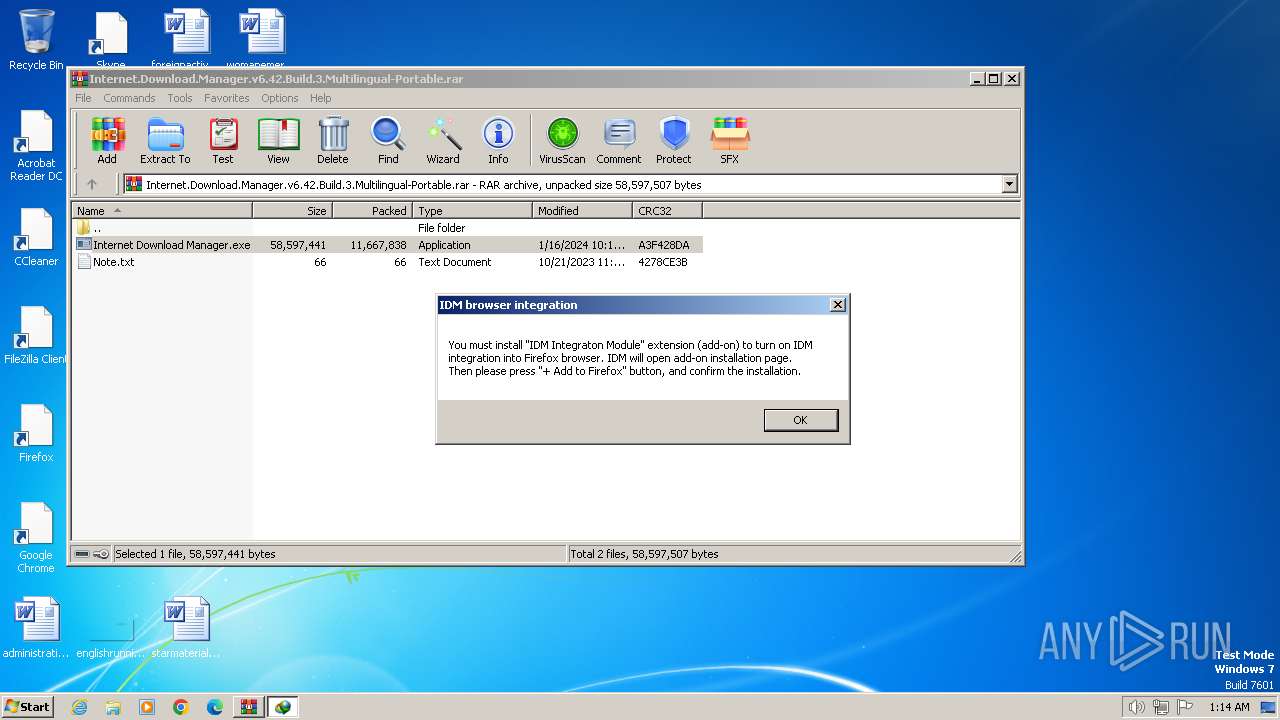Select the parent folder '..' row
1280x720 pixels.
[x=388, y=228]
